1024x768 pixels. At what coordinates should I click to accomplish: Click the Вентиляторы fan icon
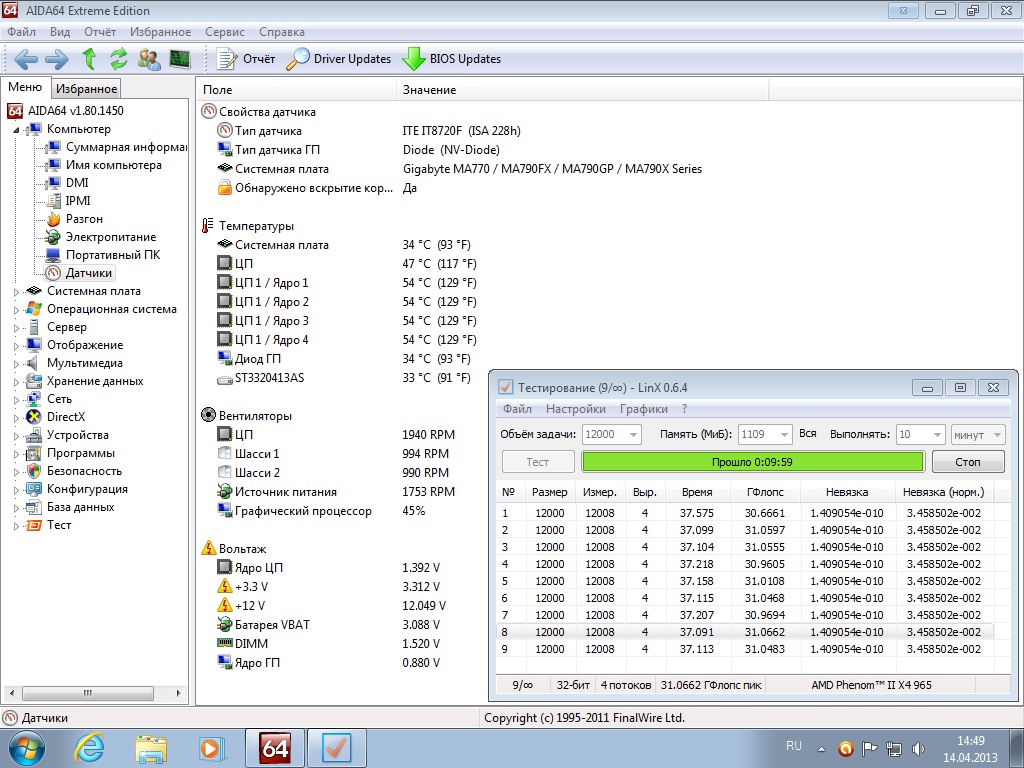tap(208, 415)
